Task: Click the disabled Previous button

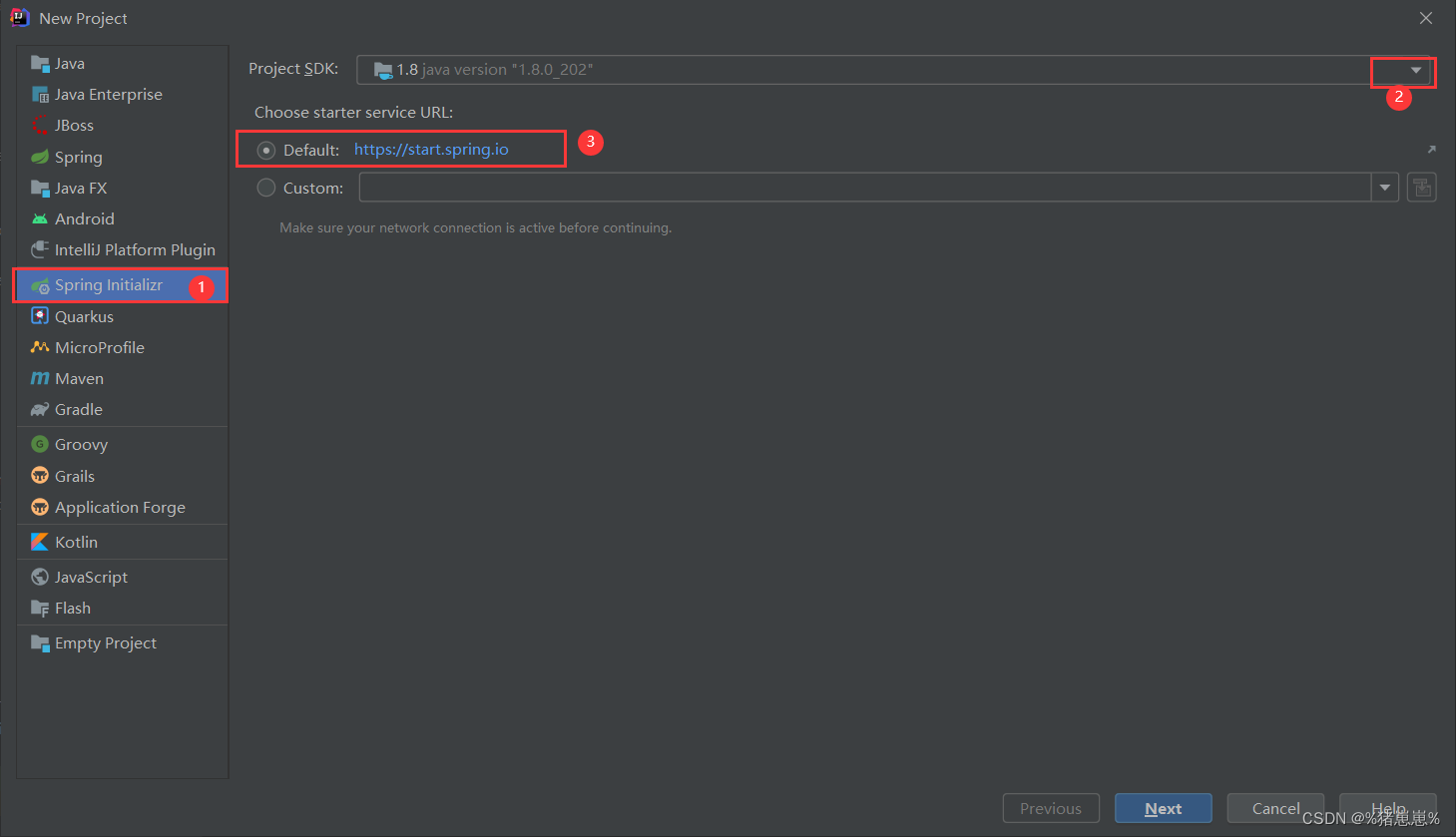Action: [x=1051, y=809]
